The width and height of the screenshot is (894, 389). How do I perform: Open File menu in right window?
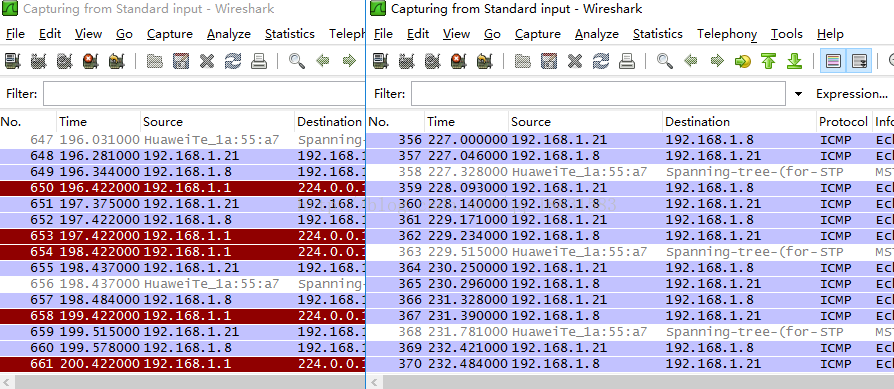(383, 34)
